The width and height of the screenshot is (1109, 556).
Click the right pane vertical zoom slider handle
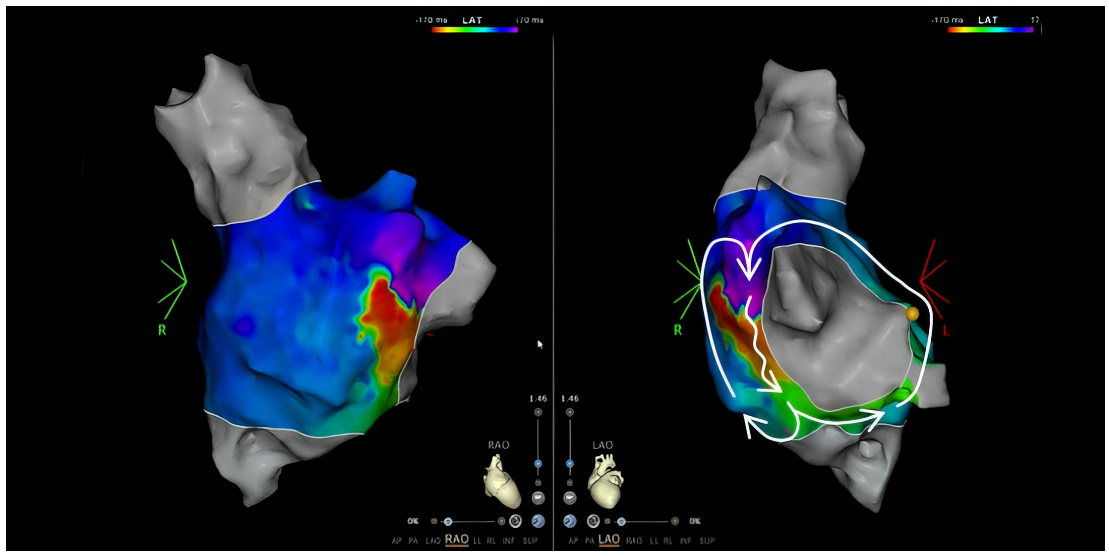[570, 464]
